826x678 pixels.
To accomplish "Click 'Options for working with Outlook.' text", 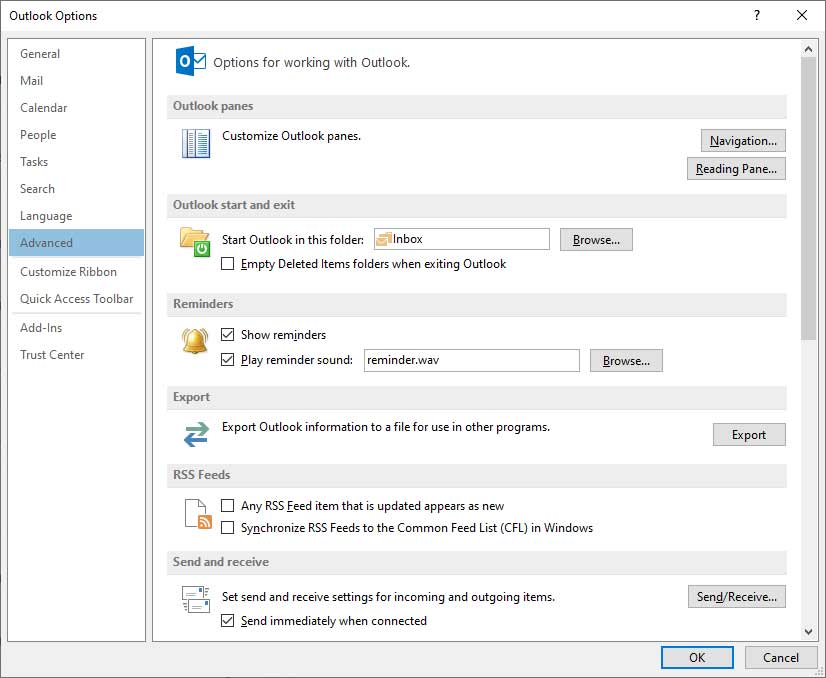I will (x=311, y=62).
